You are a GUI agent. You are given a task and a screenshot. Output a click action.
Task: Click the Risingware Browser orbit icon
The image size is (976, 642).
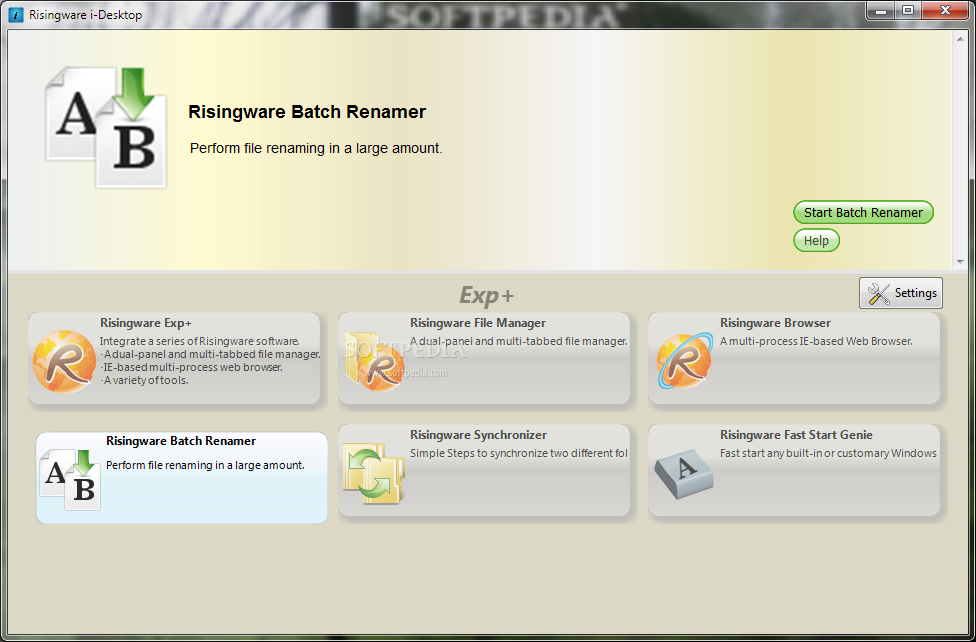[685, 361]
